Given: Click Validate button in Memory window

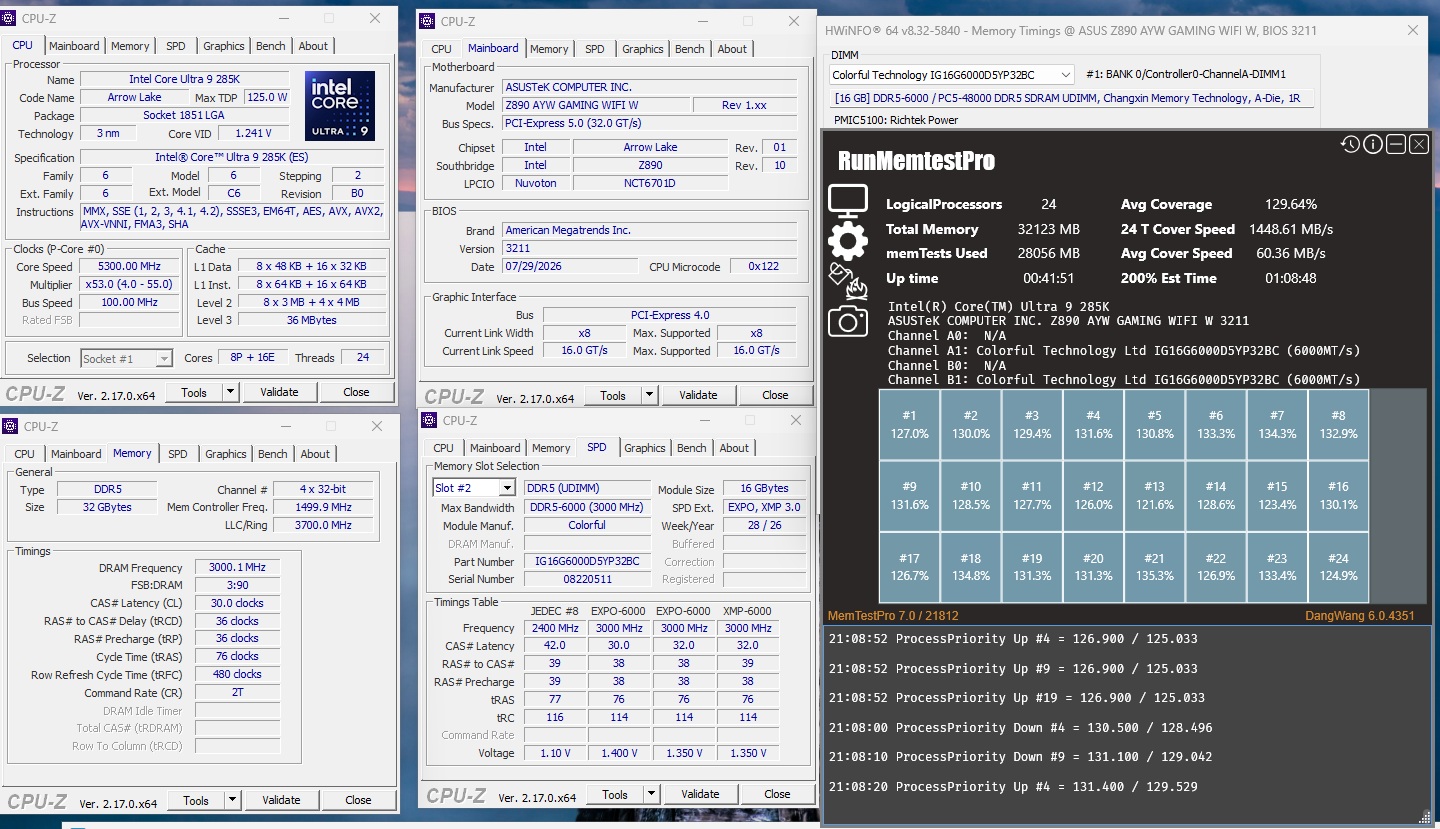Looking at the screenshot, I should [x=282, y=800].
